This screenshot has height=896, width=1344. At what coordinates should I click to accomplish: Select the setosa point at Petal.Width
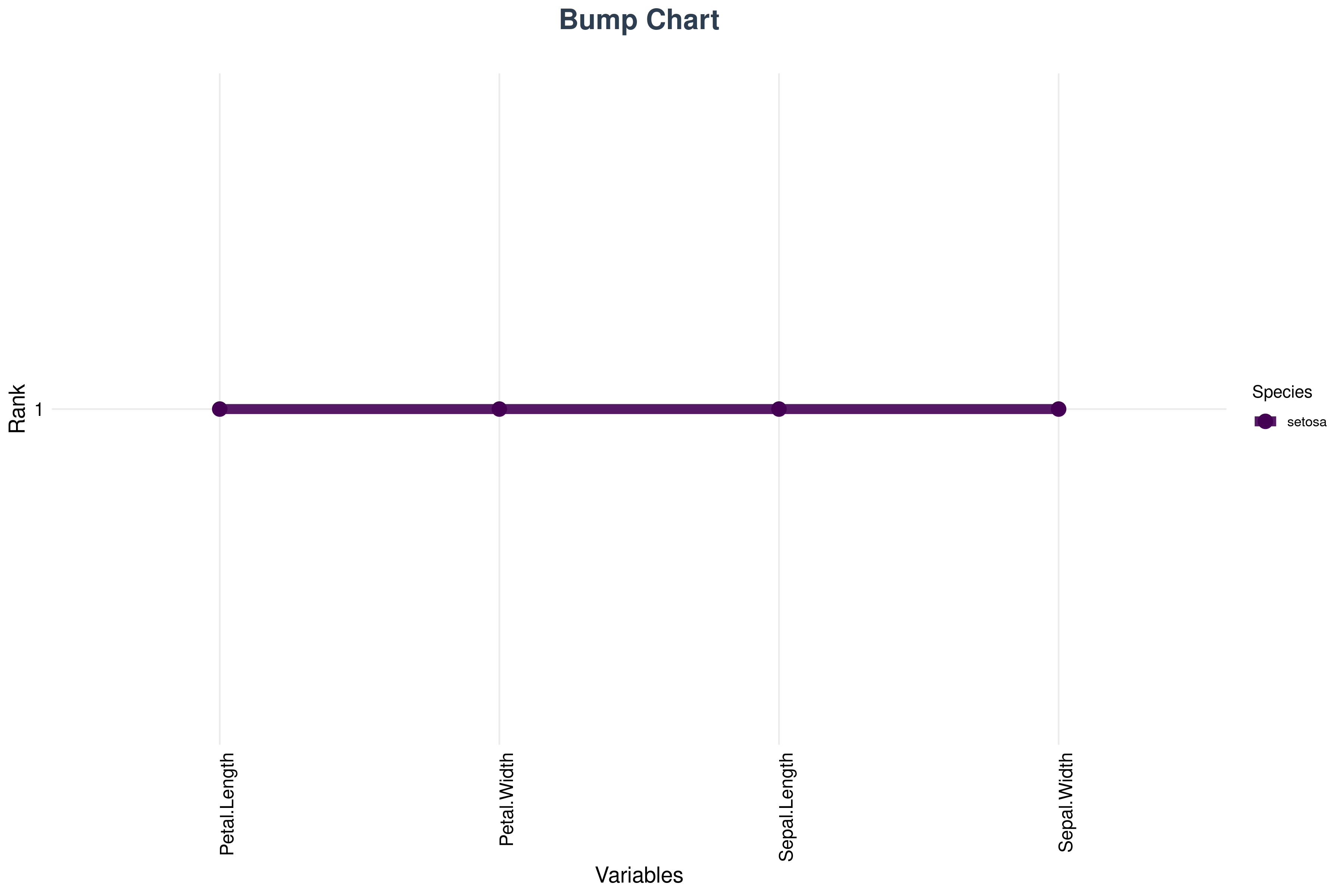[x=500, y=409]
